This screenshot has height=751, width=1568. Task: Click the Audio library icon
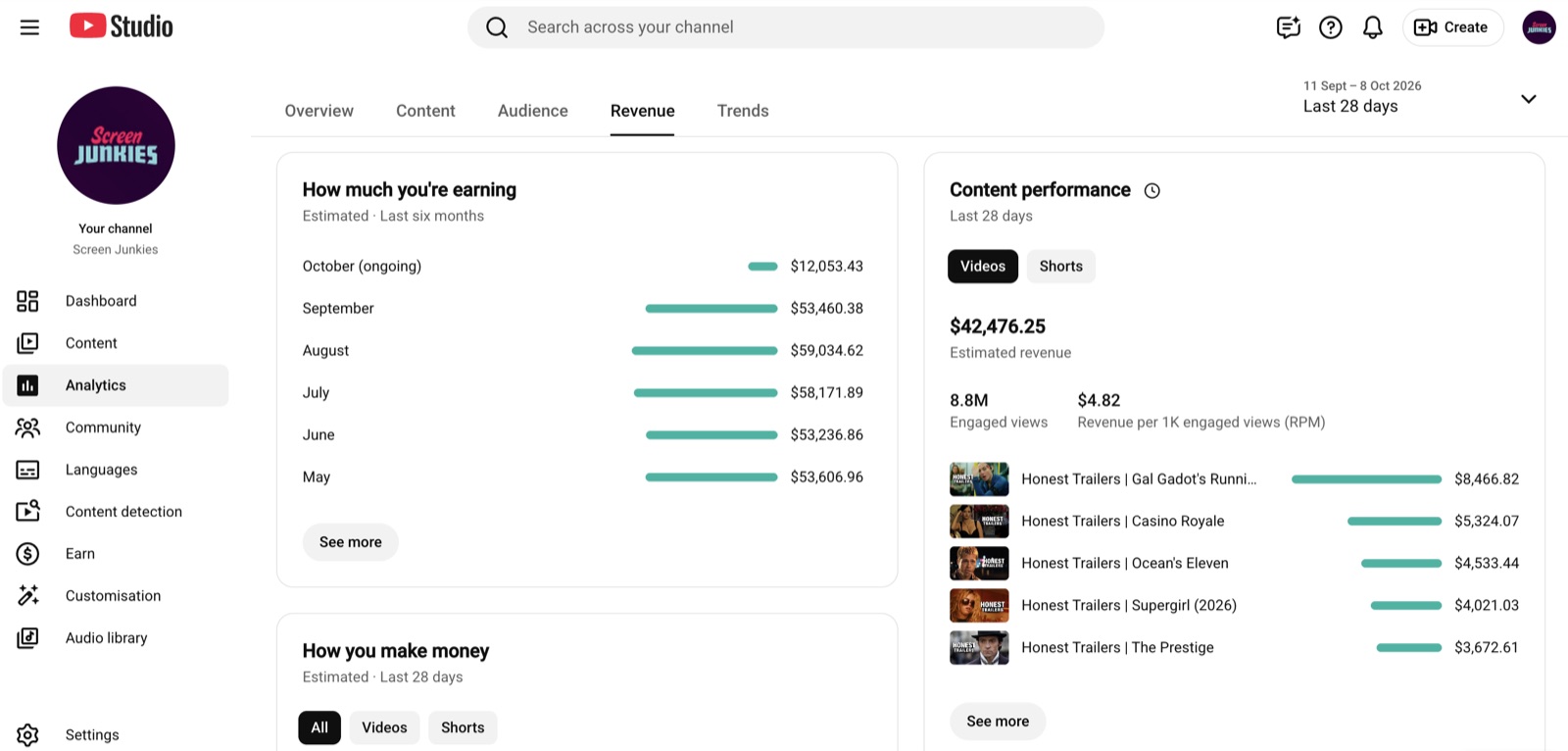coord(27,638)
